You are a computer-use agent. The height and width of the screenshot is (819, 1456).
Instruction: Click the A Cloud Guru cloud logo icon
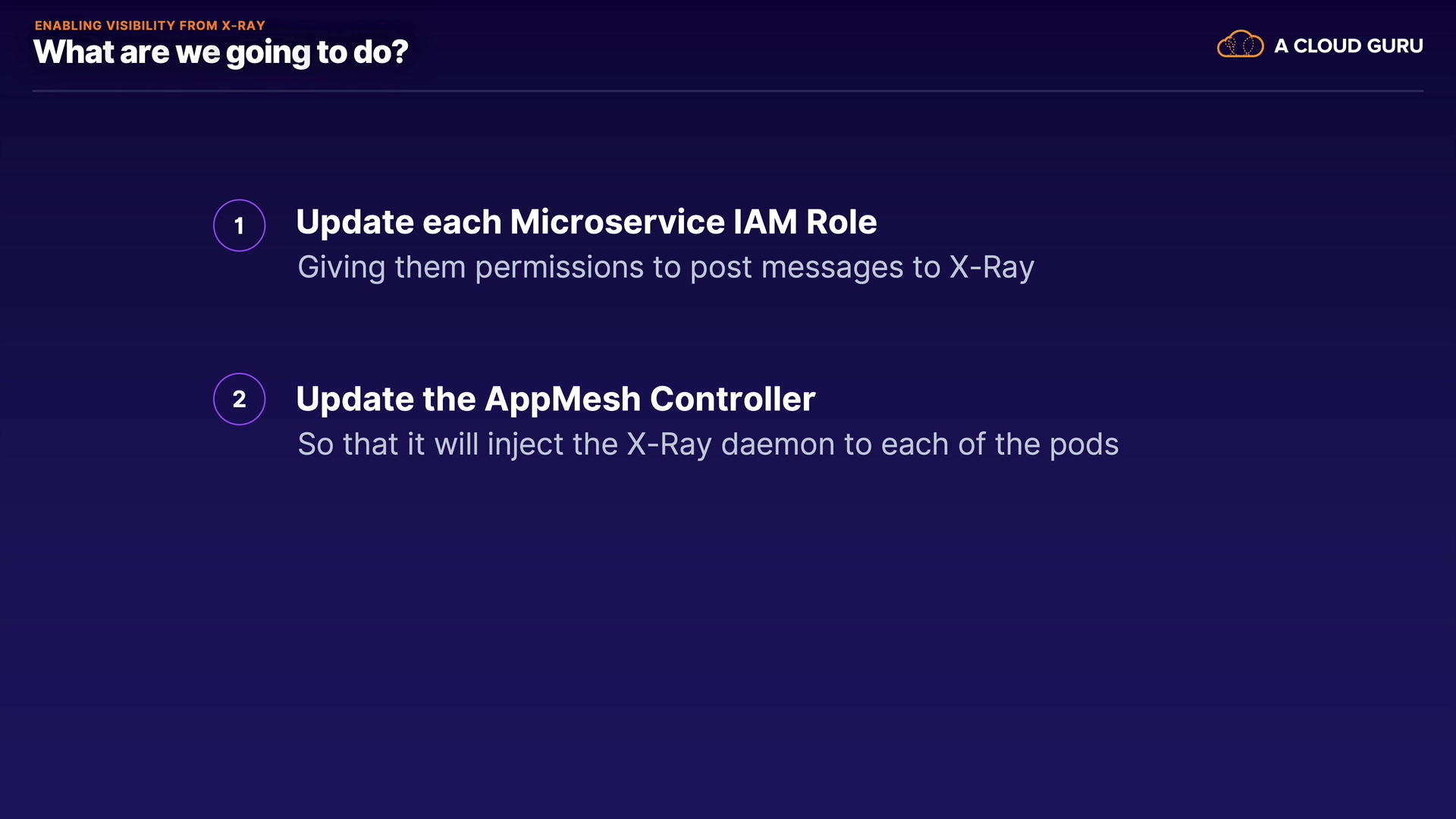(x=1240, y=45)
